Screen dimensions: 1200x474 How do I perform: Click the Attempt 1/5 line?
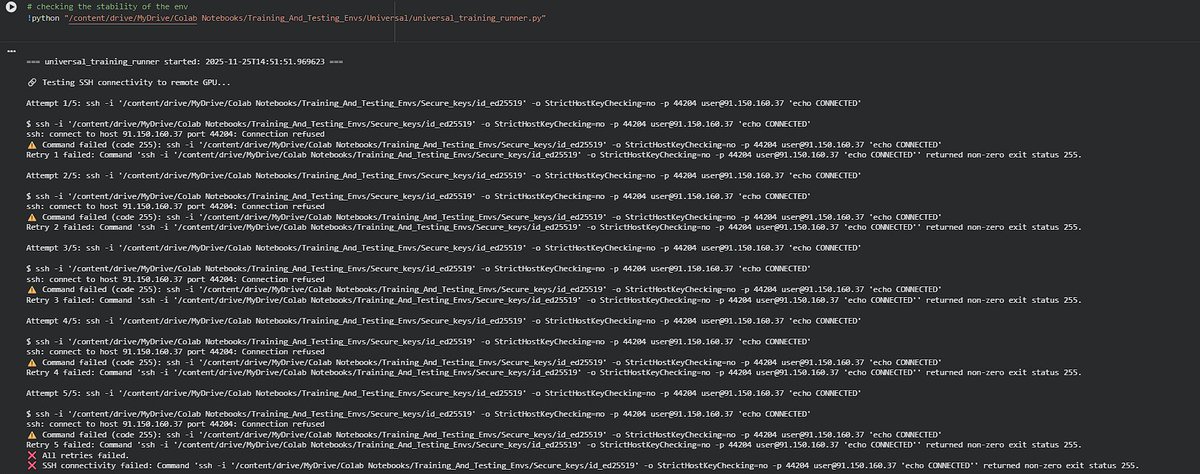coord(443,103)
